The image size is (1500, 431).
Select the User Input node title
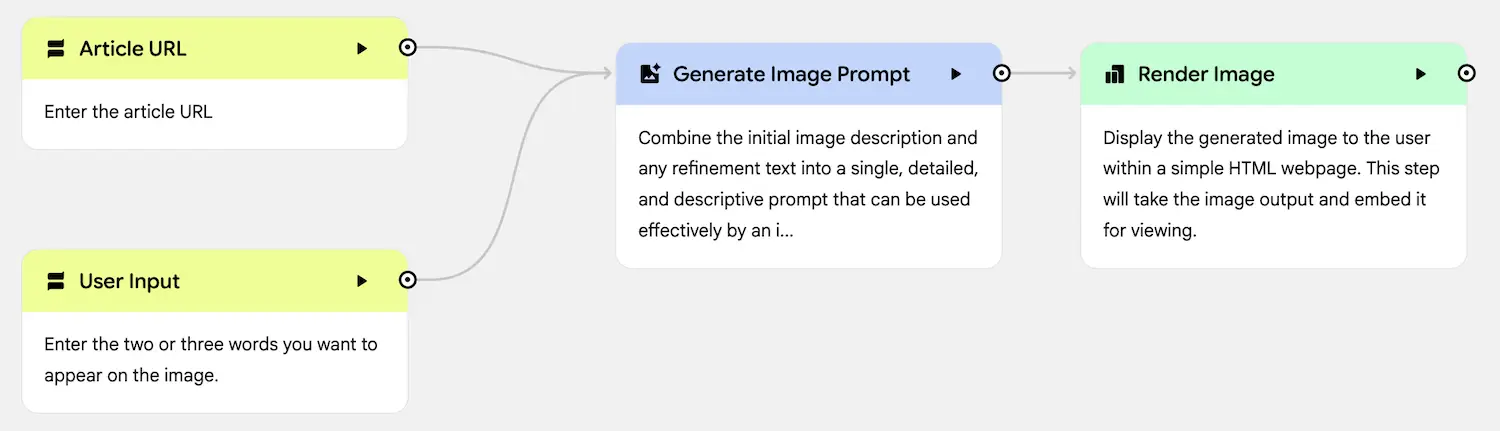pos(130,281)
